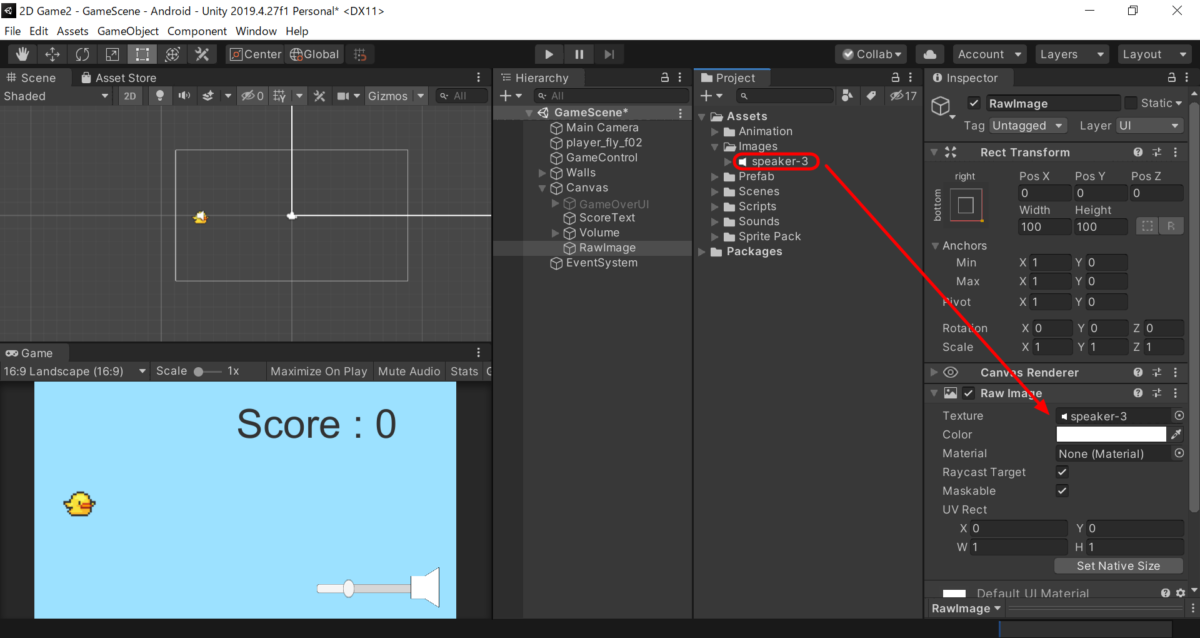Select the Transform tool
This screenshot has height=638, width=1200.
click(172, 54)
